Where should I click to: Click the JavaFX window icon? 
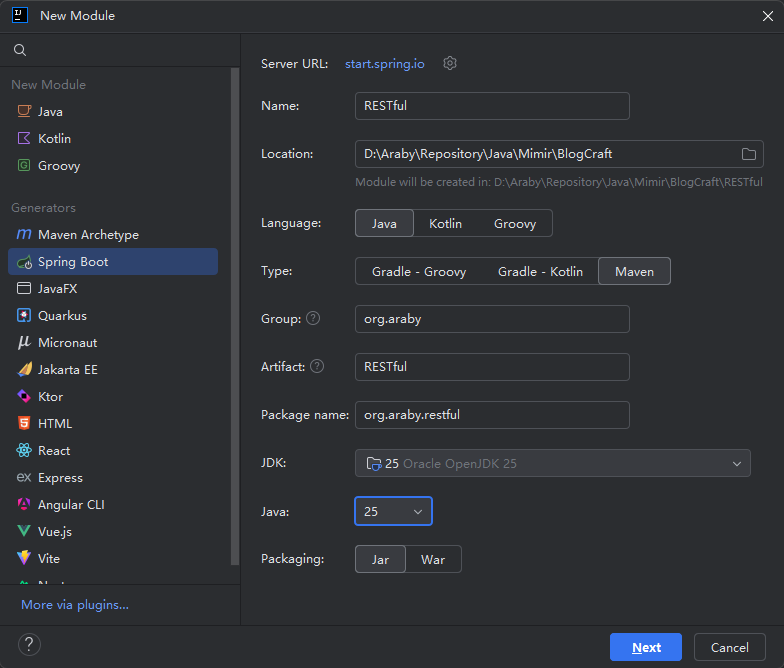tap(24, 288)
